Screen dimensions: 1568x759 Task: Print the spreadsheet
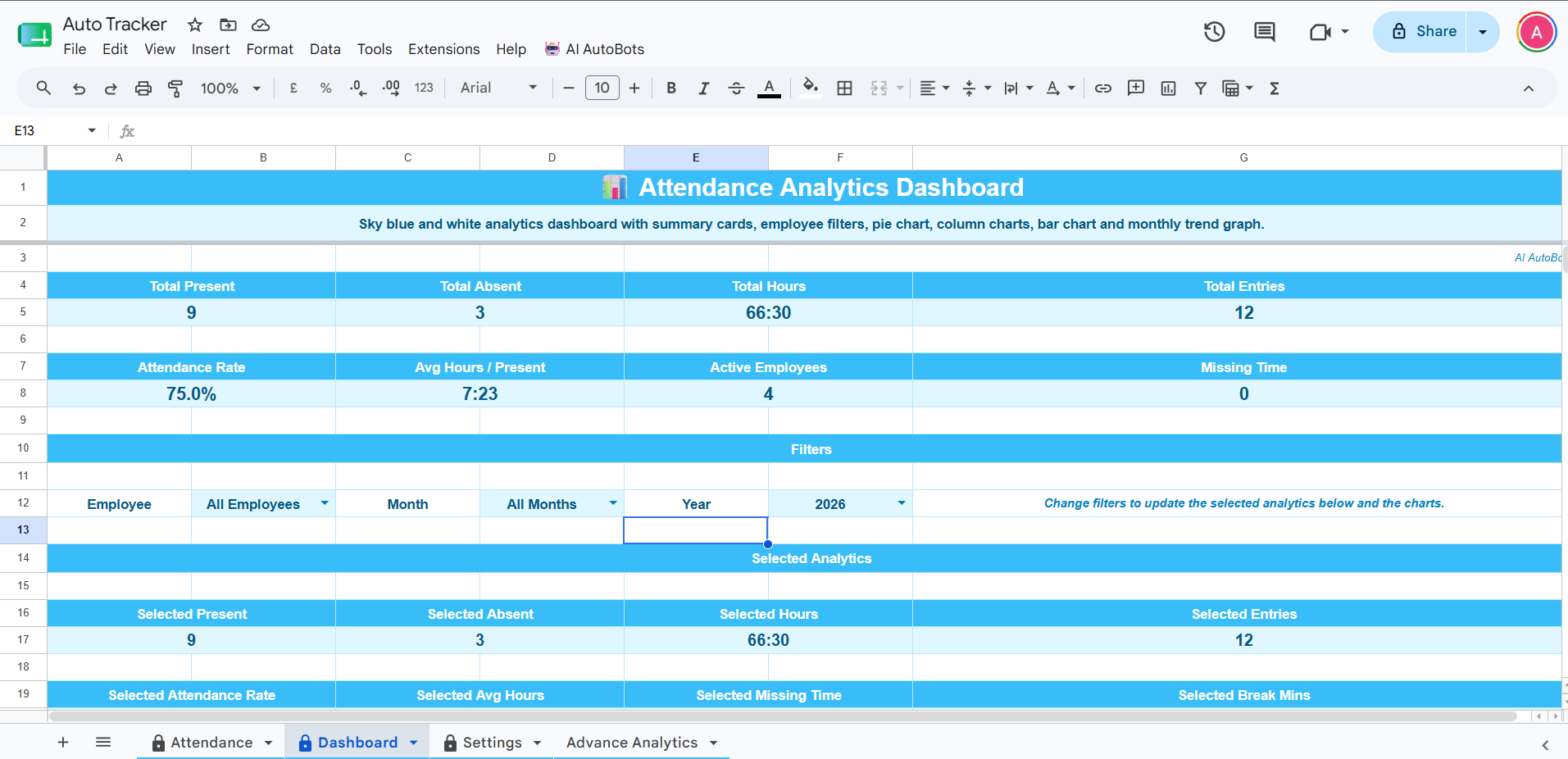(x=143, y=88)
